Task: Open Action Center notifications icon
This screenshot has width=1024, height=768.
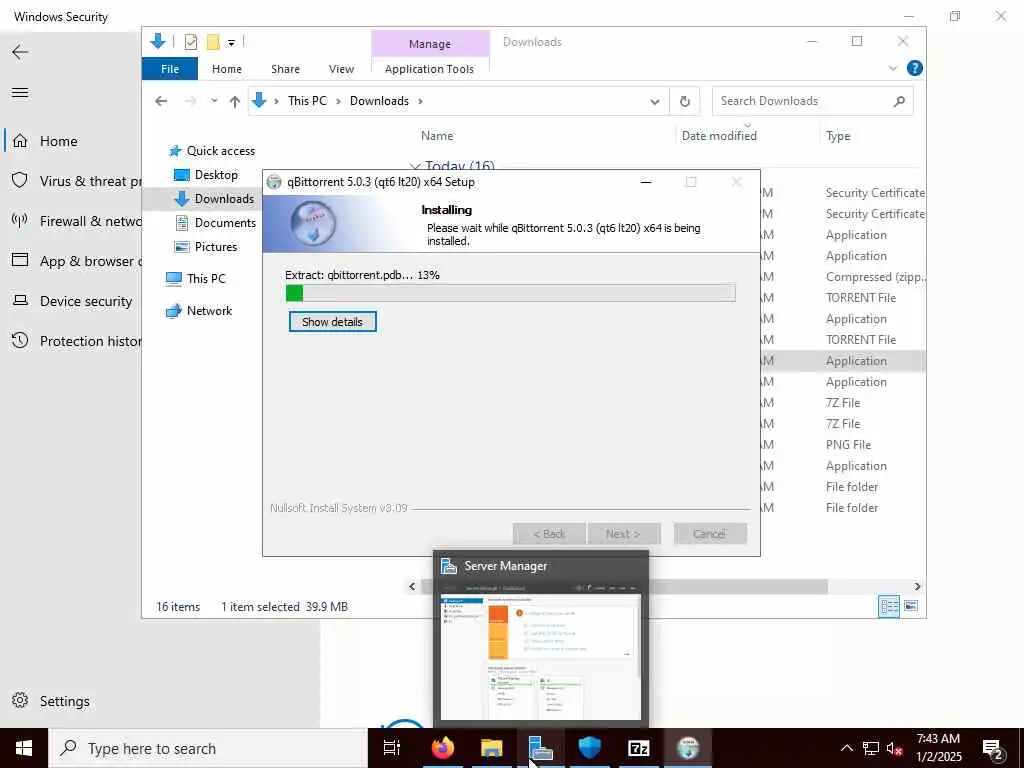Action: [x=991, y=749]
